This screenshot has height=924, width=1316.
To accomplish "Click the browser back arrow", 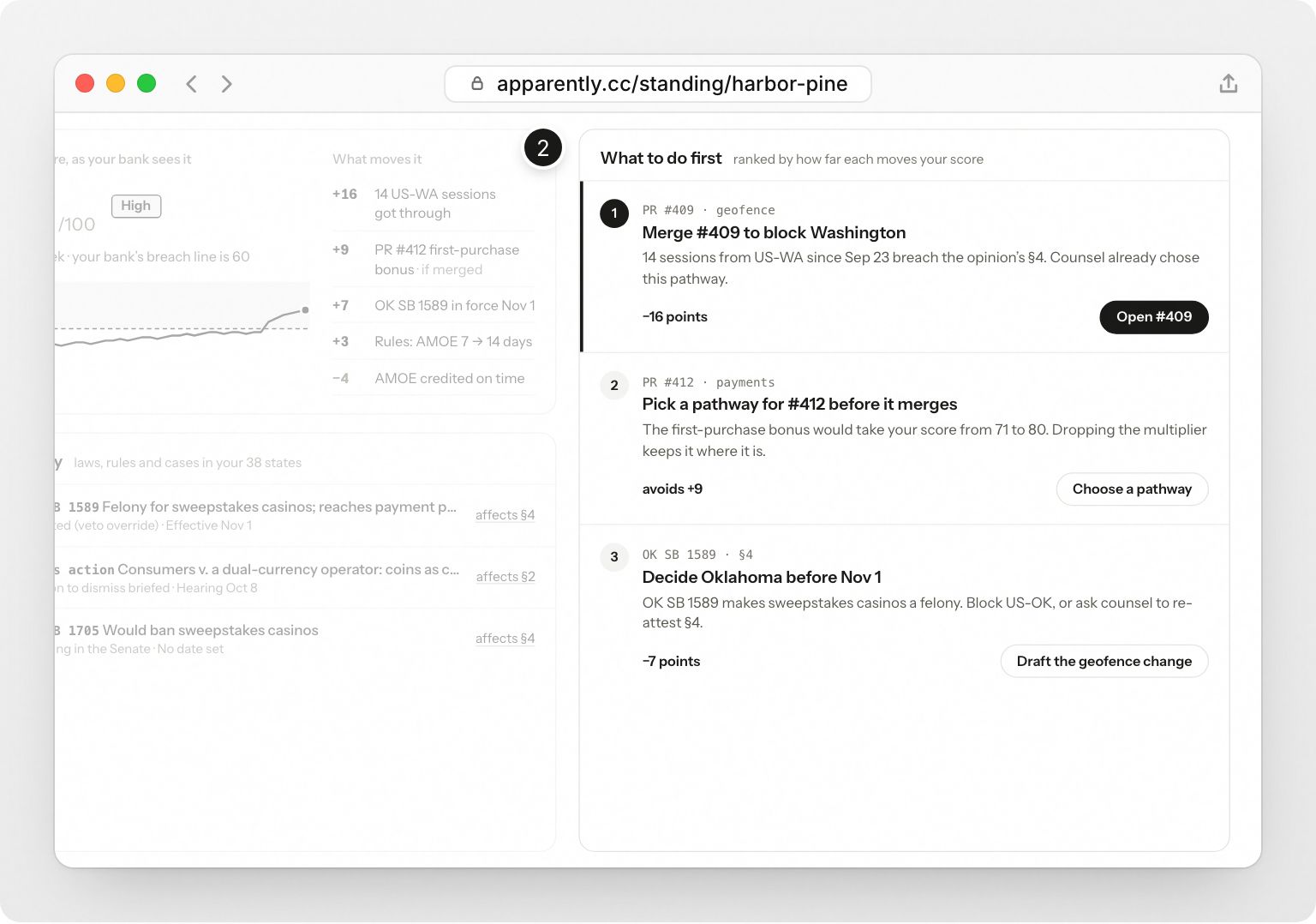I will click(192, 83).
